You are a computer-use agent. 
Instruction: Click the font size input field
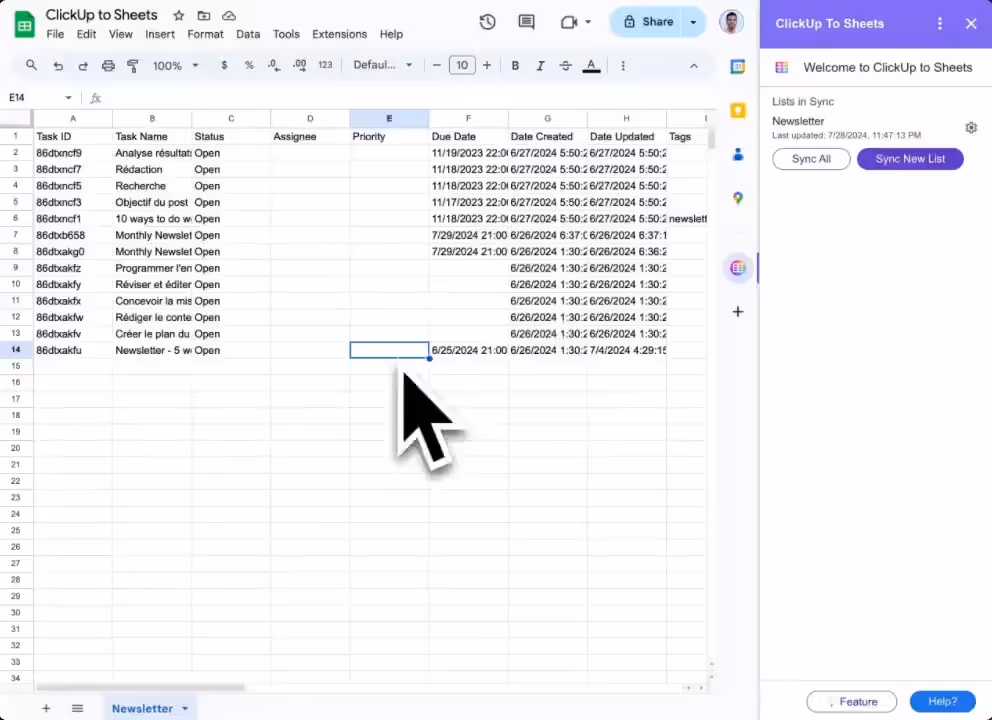[x=461, y=66]
